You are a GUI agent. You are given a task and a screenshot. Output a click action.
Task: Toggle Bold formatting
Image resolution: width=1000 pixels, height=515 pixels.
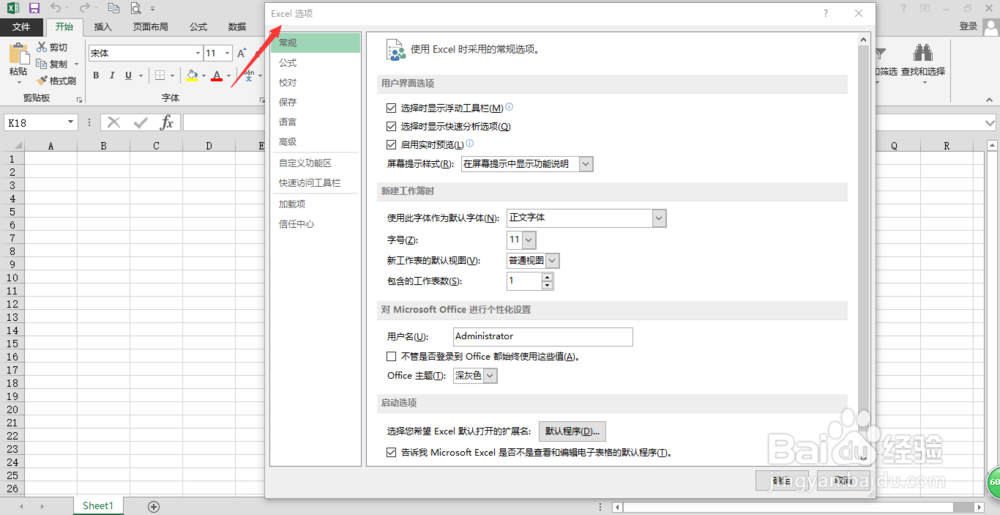tap(96, 75)
